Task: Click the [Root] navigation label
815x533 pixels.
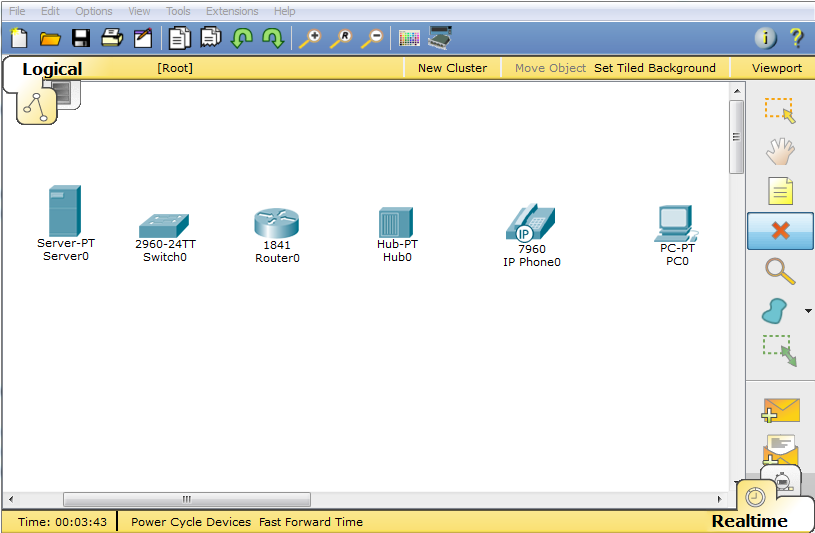Action: [x=175, y=68]
